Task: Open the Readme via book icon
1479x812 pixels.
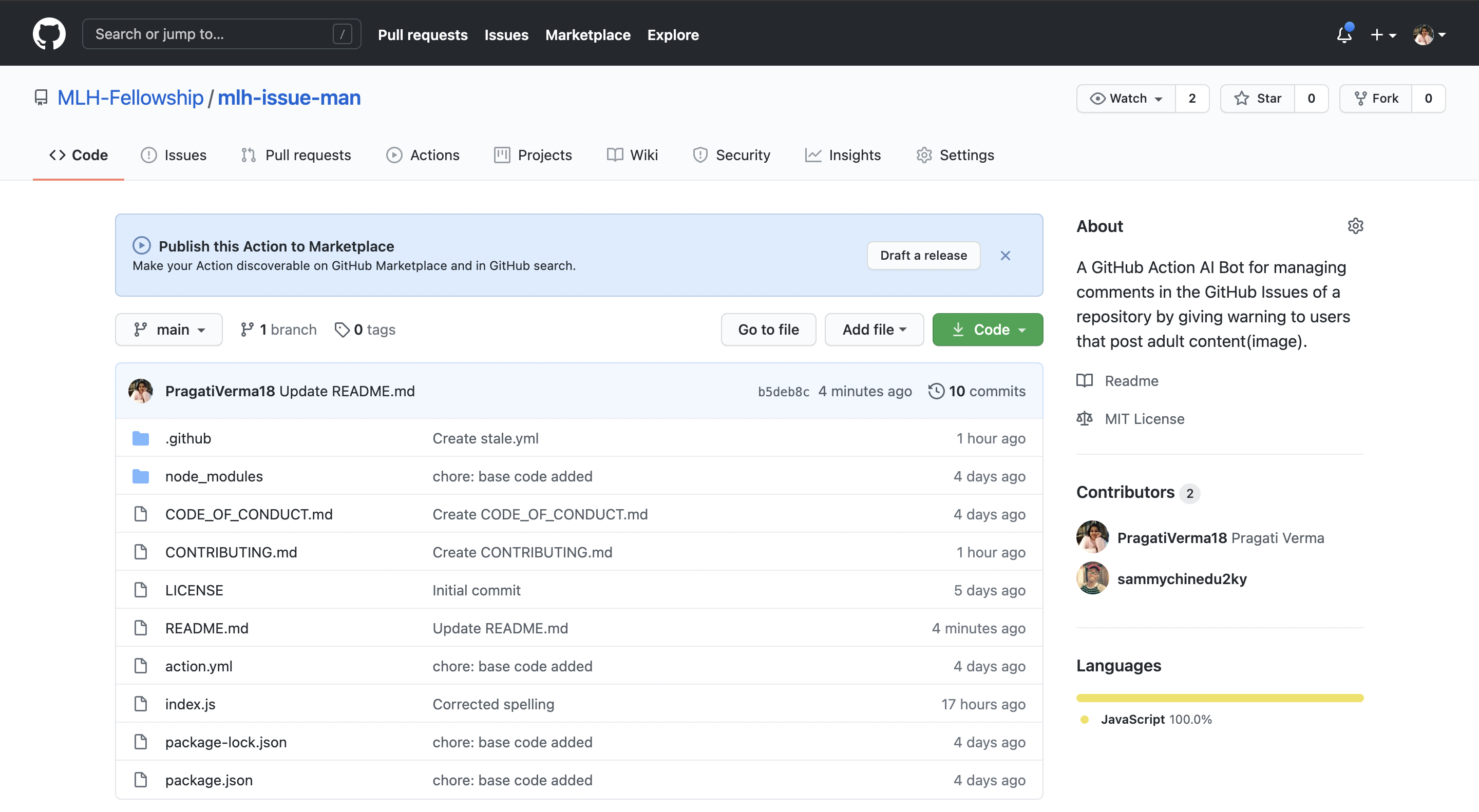Action: click(1085, 380)
